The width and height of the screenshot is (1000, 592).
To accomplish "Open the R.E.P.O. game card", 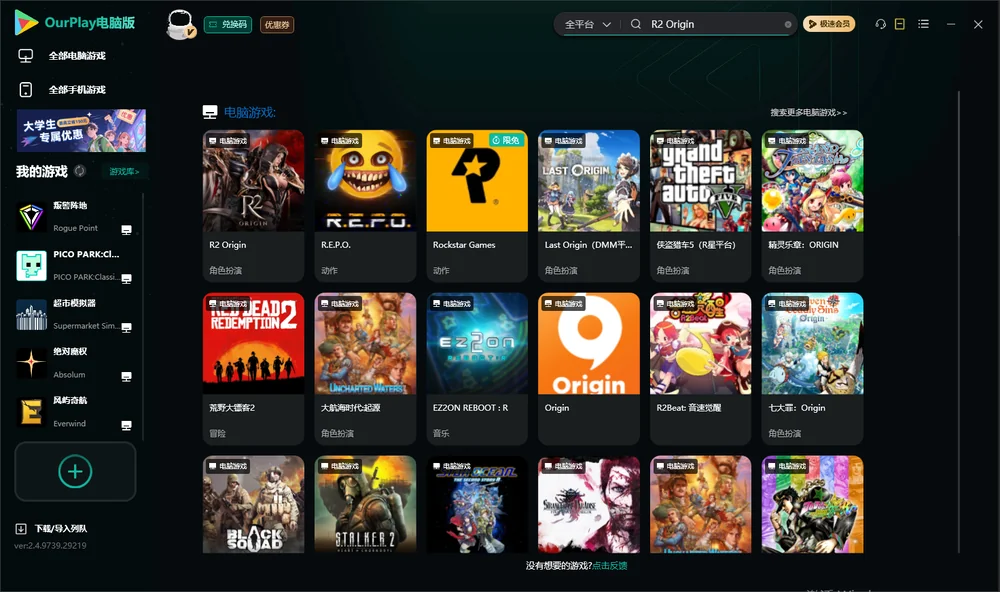I will [365, 205].
